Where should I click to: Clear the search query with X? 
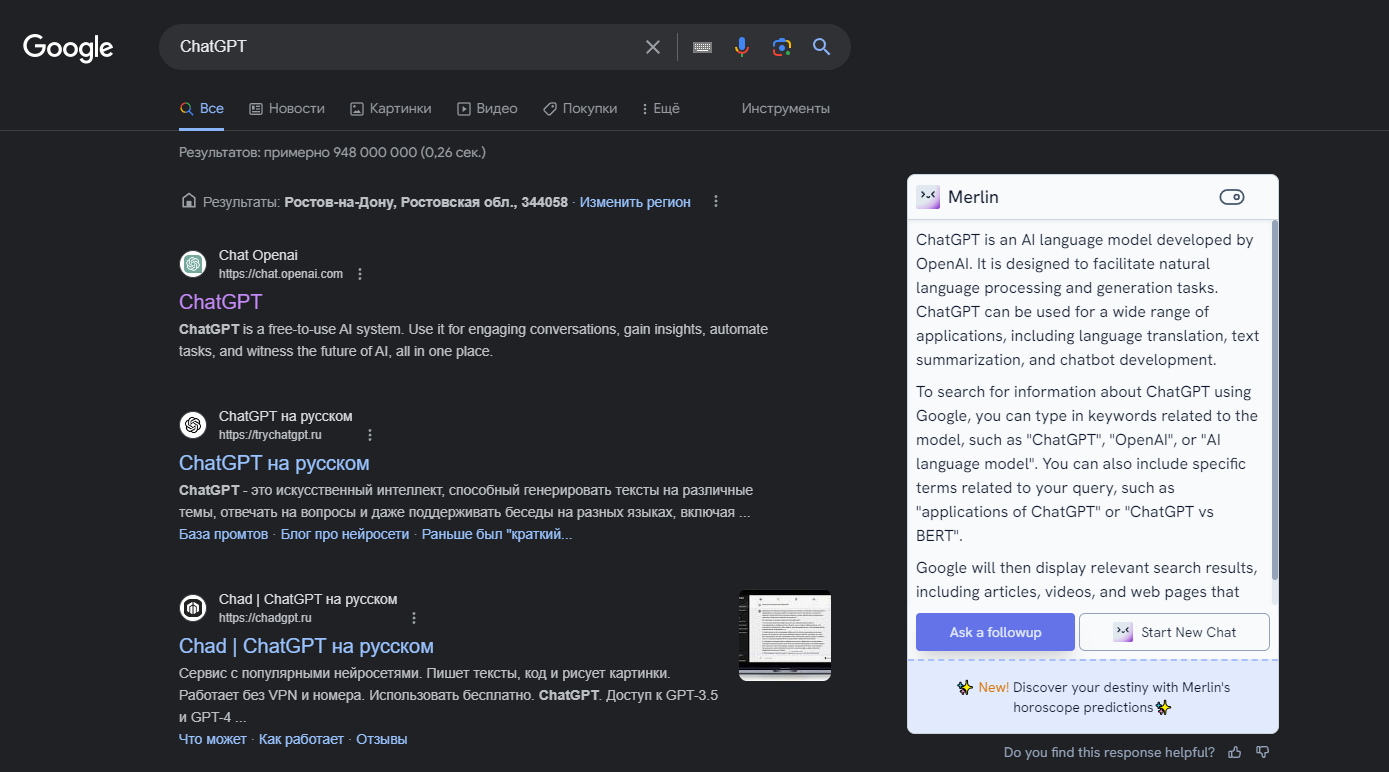click(653, 47)
